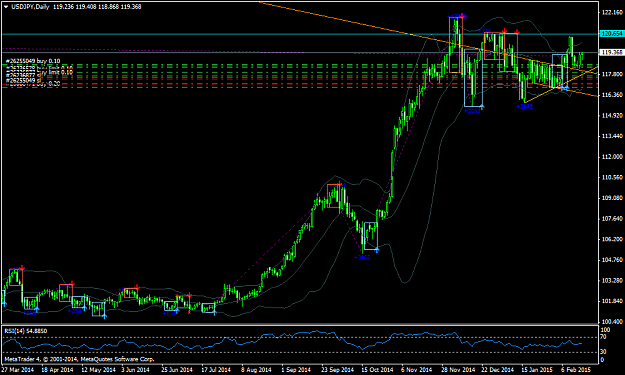
Task: Click the 103.280 price scale label
Action: point(612,281)
